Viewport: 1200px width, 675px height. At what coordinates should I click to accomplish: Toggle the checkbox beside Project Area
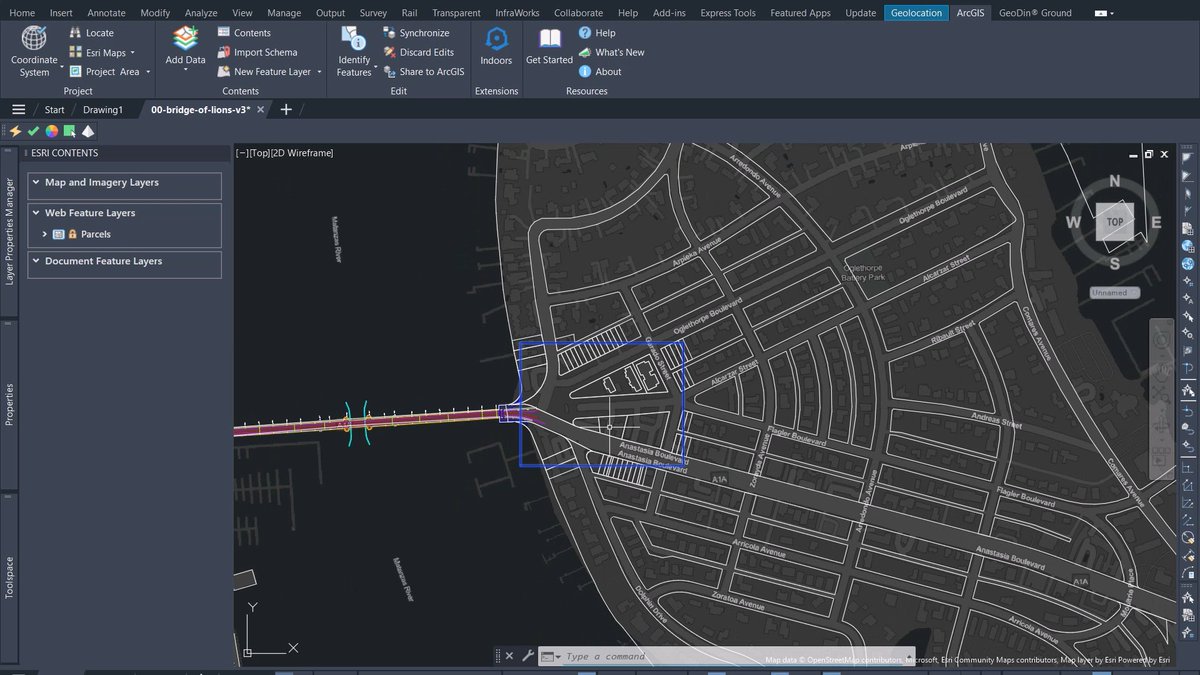[x=74, y=71]
